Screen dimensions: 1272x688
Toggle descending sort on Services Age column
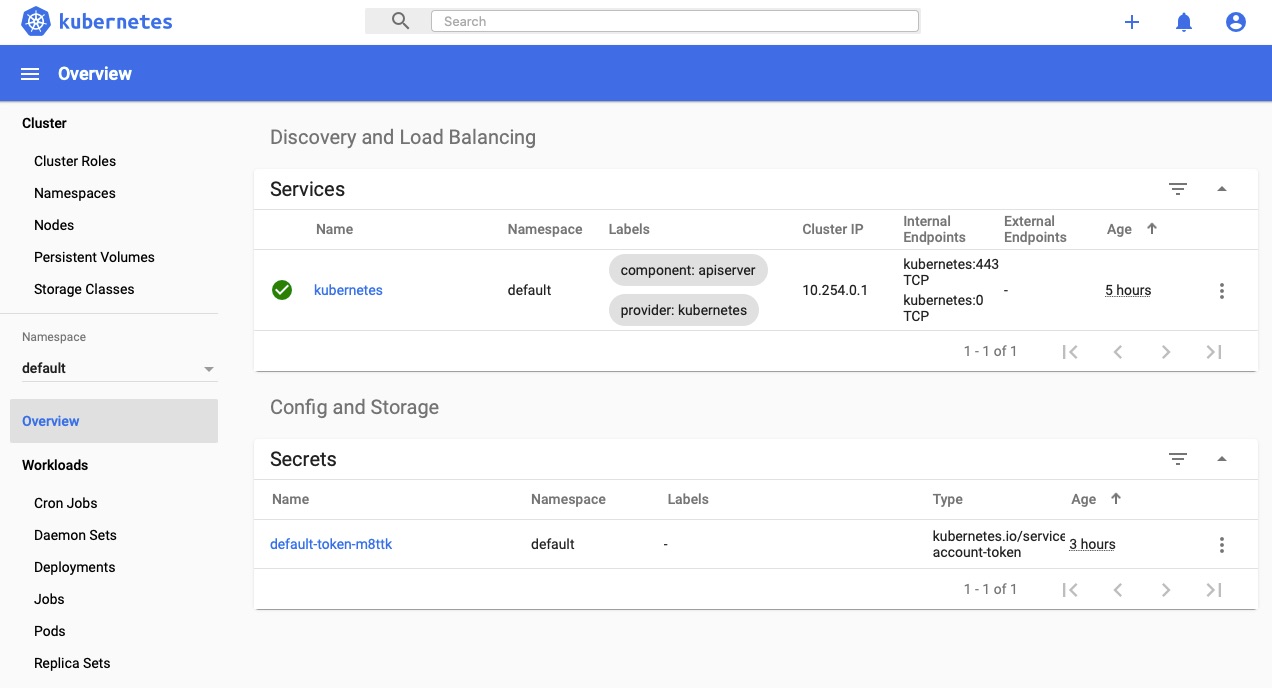1152,229
